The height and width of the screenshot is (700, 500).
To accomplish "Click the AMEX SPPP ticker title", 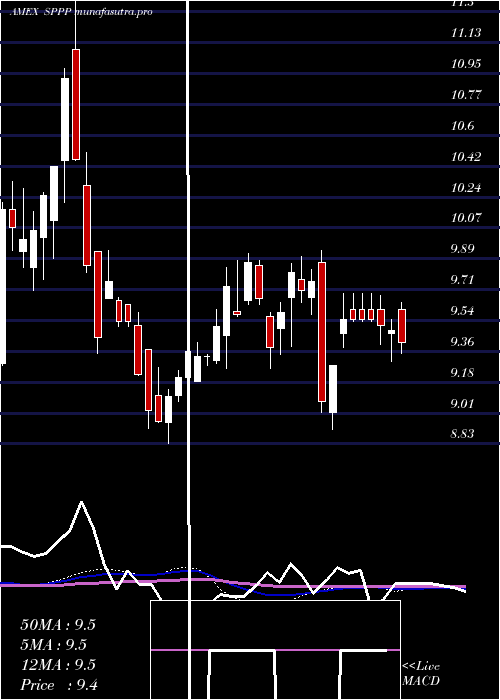I will coord(39,12).
